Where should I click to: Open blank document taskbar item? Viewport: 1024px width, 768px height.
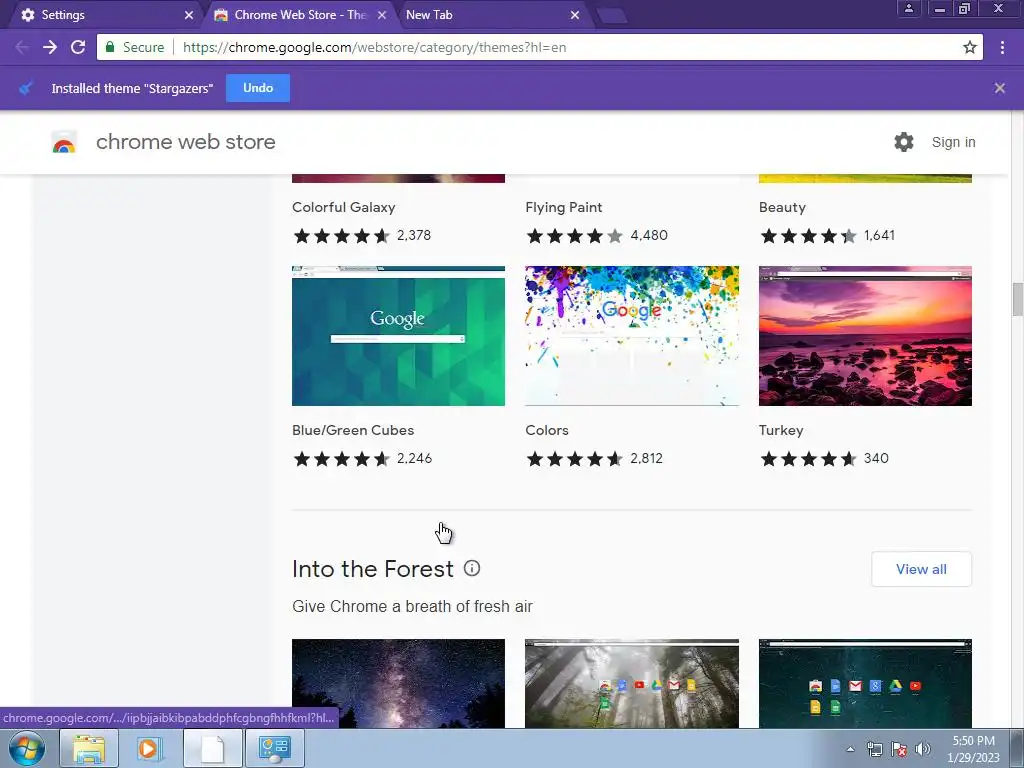tap(212, 748)
